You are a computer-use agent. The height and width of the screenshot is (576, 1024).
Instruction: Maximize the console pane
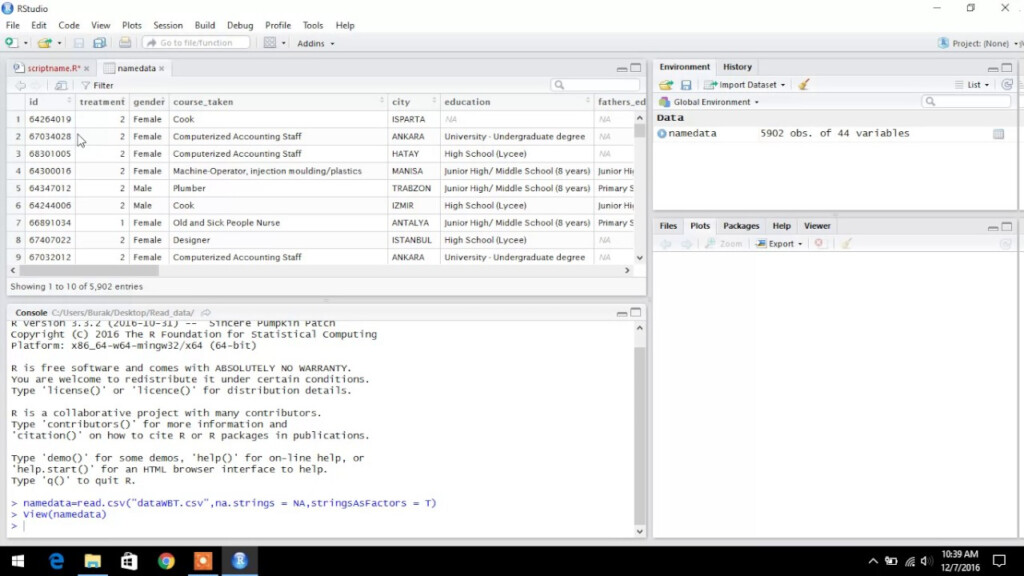coord(635,313)
